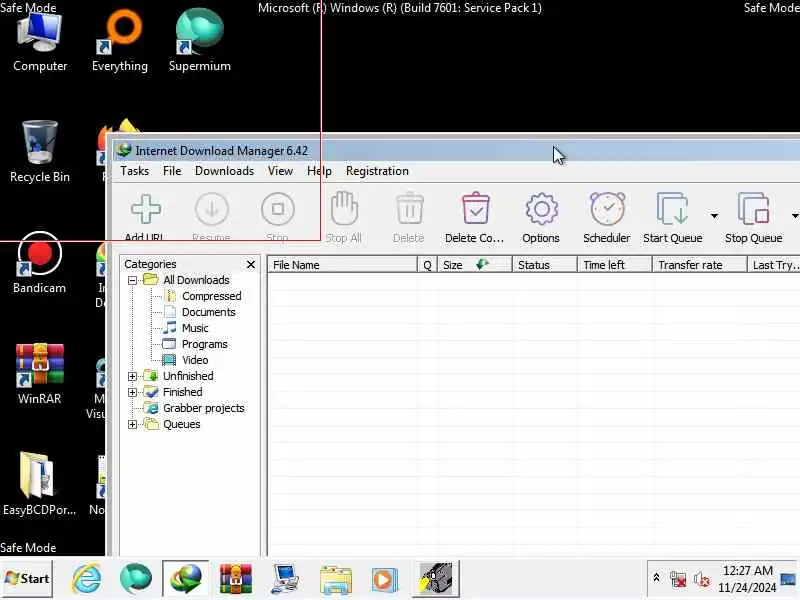Sort by Size column header

(x=475, y=265)
